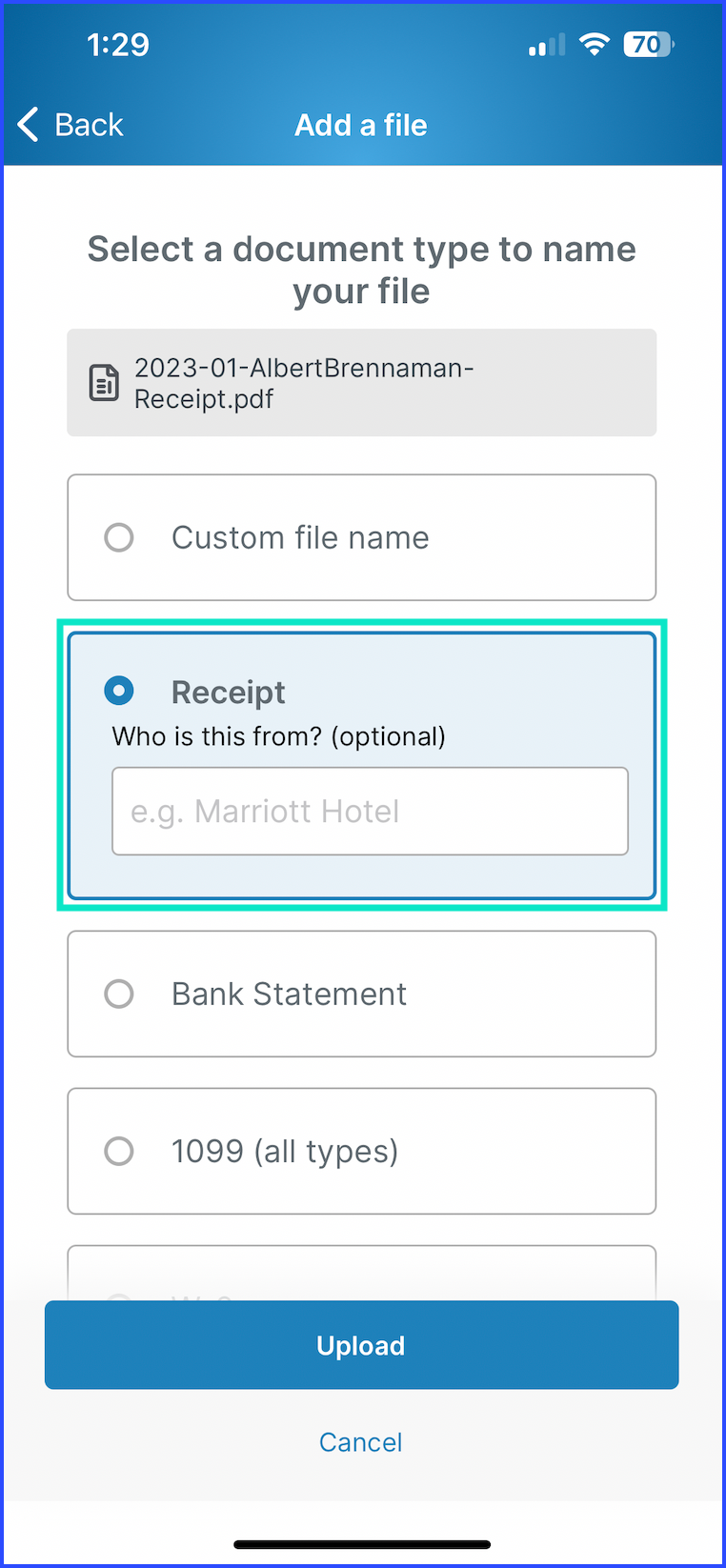The height and width of the screenshot is (1568, 726).
Task: Tap the document icon beside the file name
Action: 104,383
